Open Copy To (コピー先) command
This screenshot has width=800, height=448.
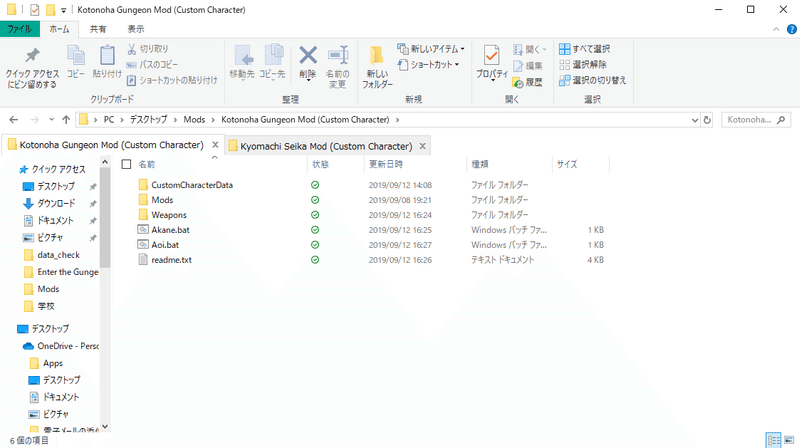click(x=272, y=62)
